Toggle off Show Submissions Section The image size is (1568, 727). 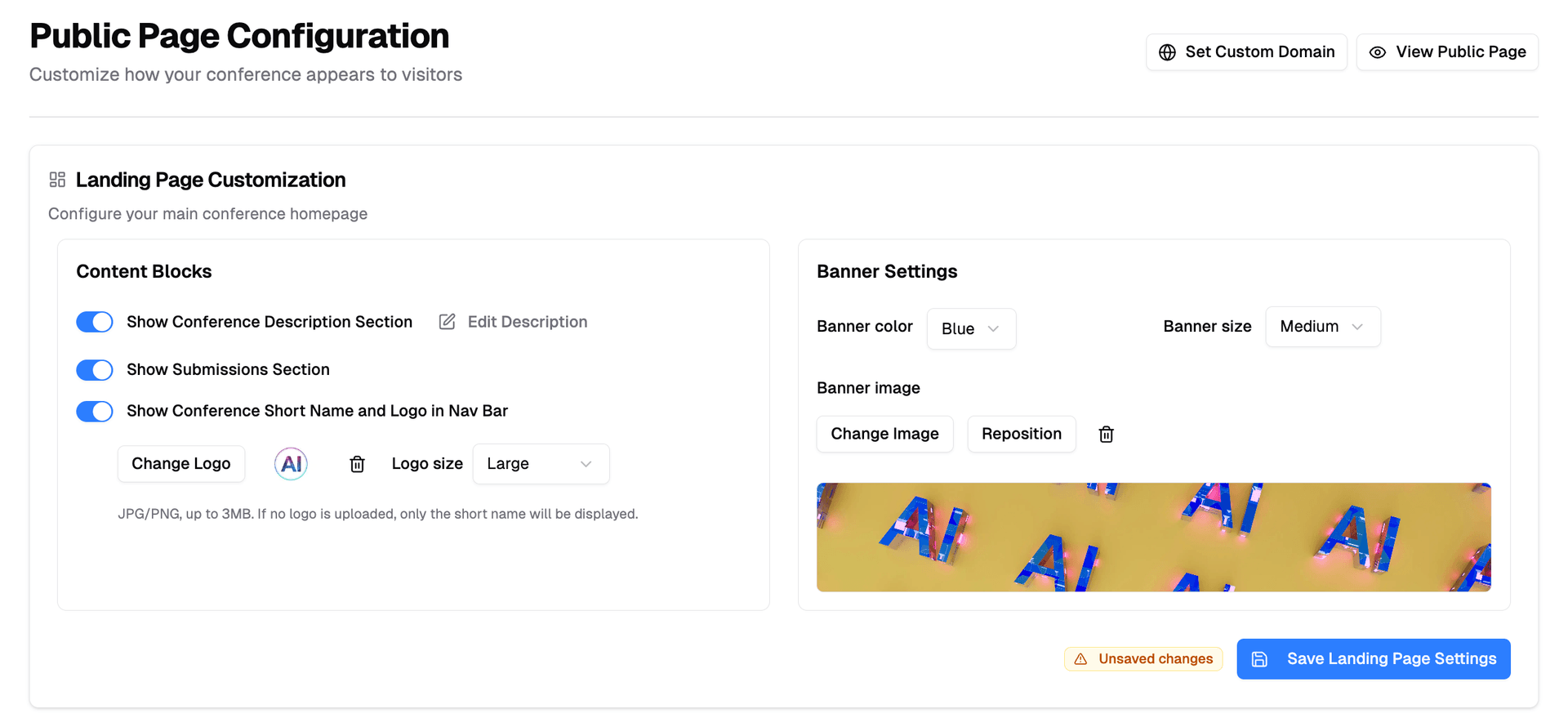coord(94,369)
